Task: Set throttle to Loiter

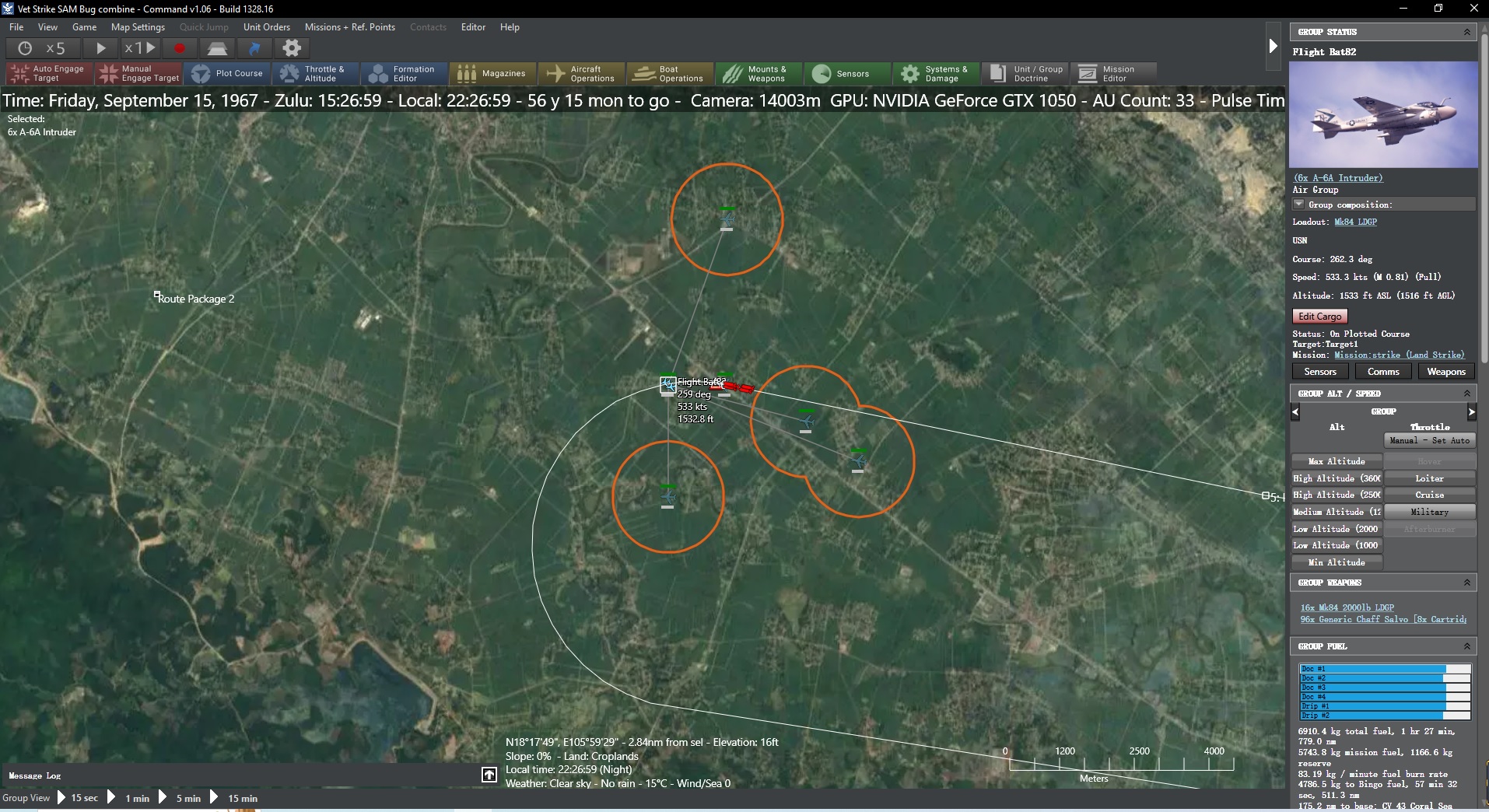Action: pos(1429,478)
